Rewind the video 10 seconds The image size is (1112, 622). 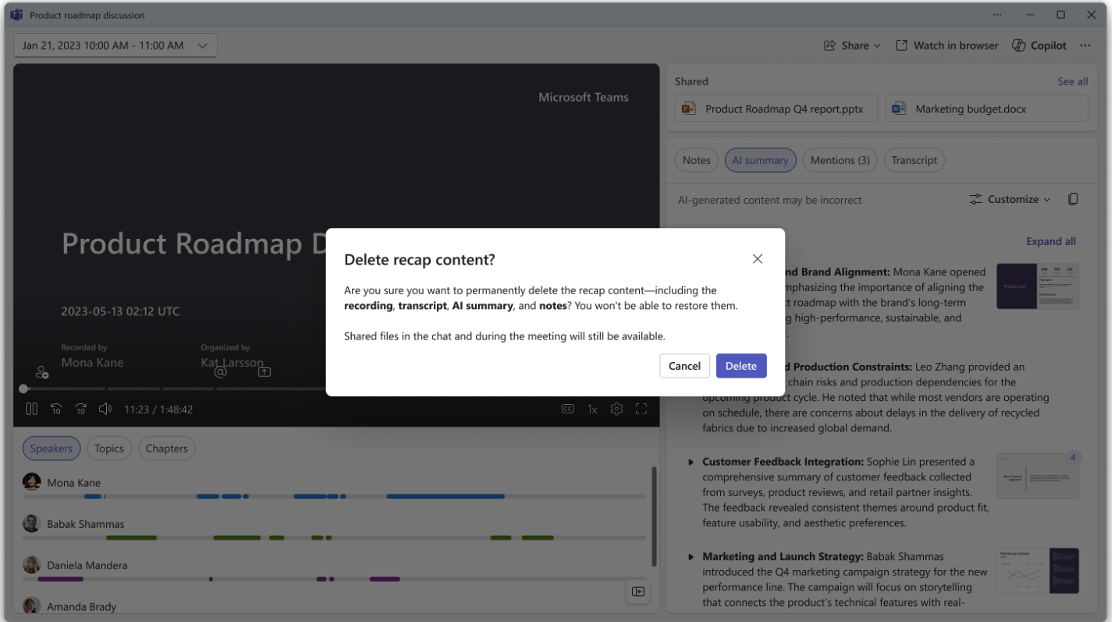[x=56, y=409]
